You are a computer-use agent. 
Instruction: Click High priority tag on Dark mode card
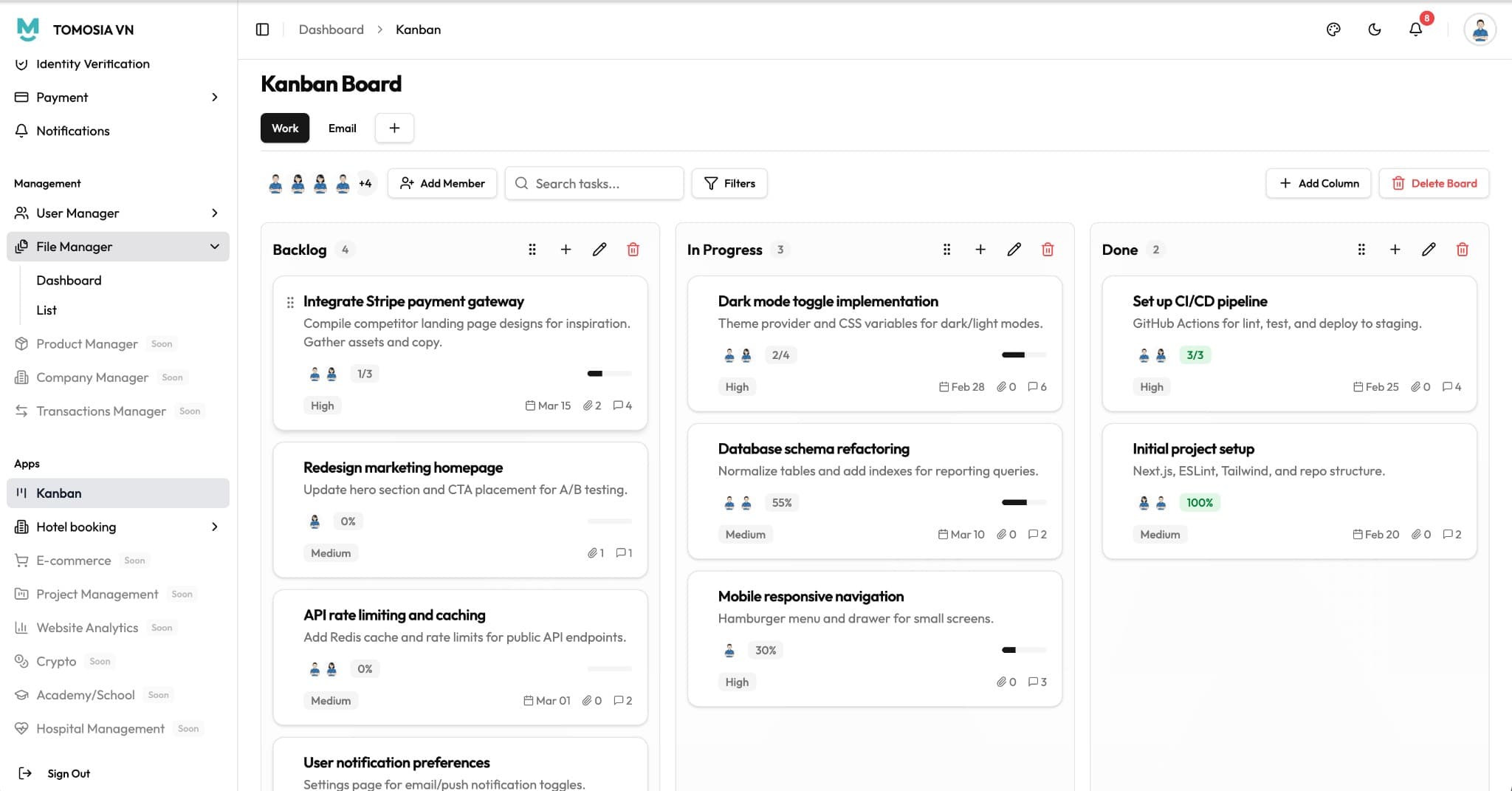(x=737, y=386)
